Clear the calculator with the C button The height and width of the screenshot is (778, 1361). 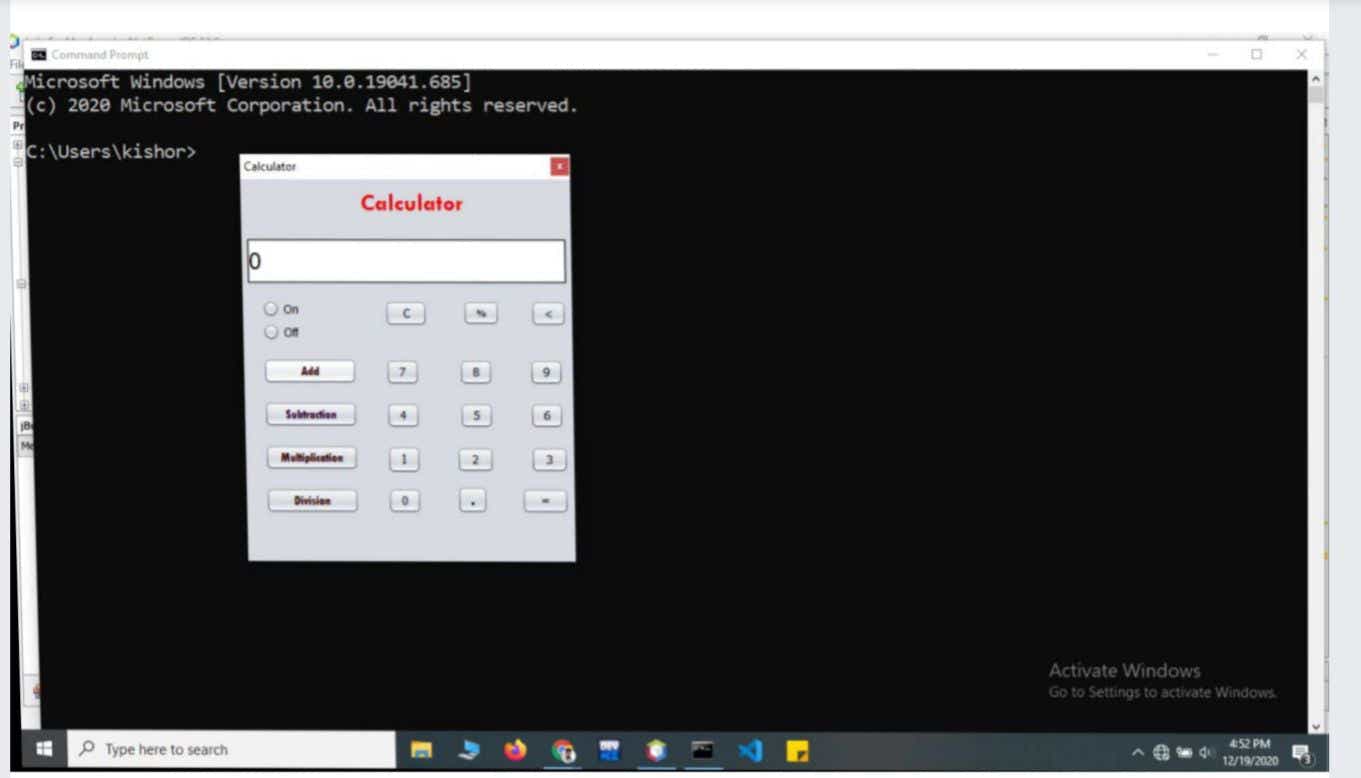click(405, 313)
